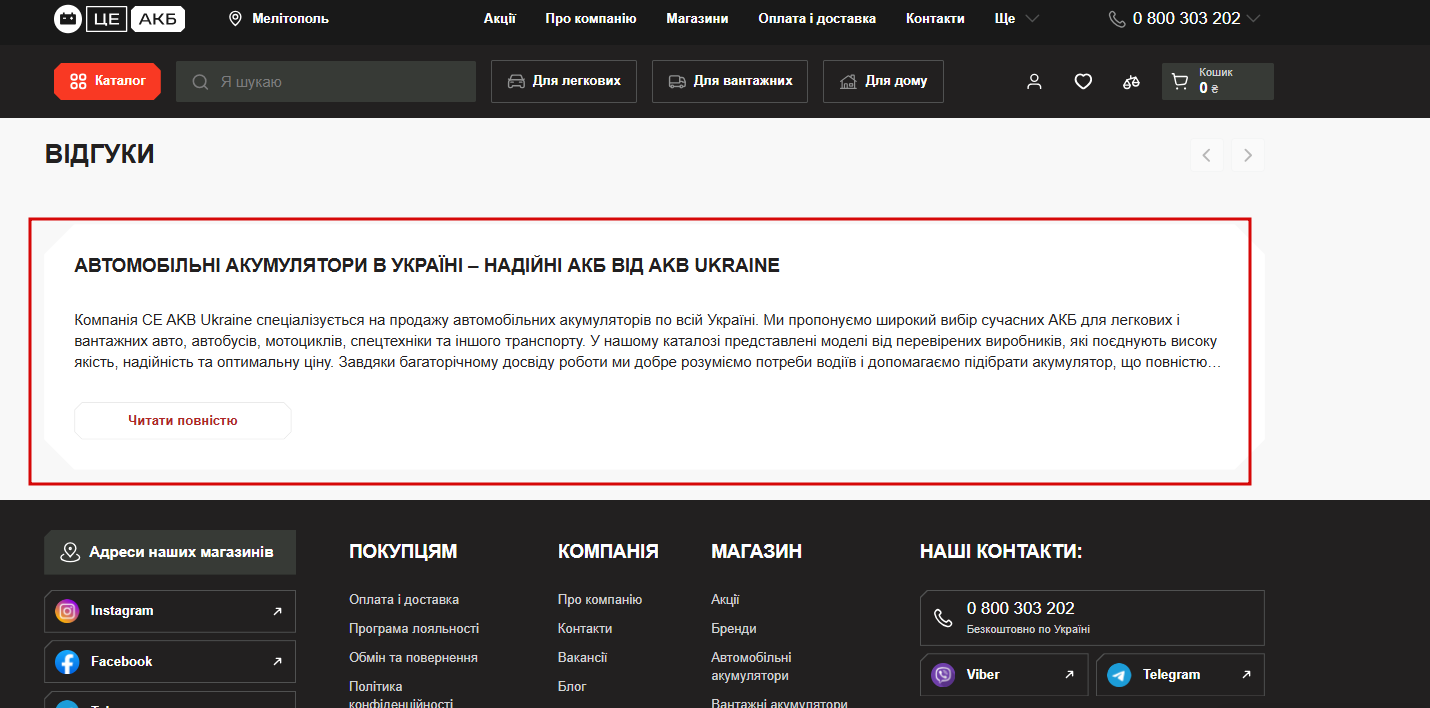The width and height of the screenshot is (1430, 708).
Task: Click the search magnifier icon
Action: [200, 82]
